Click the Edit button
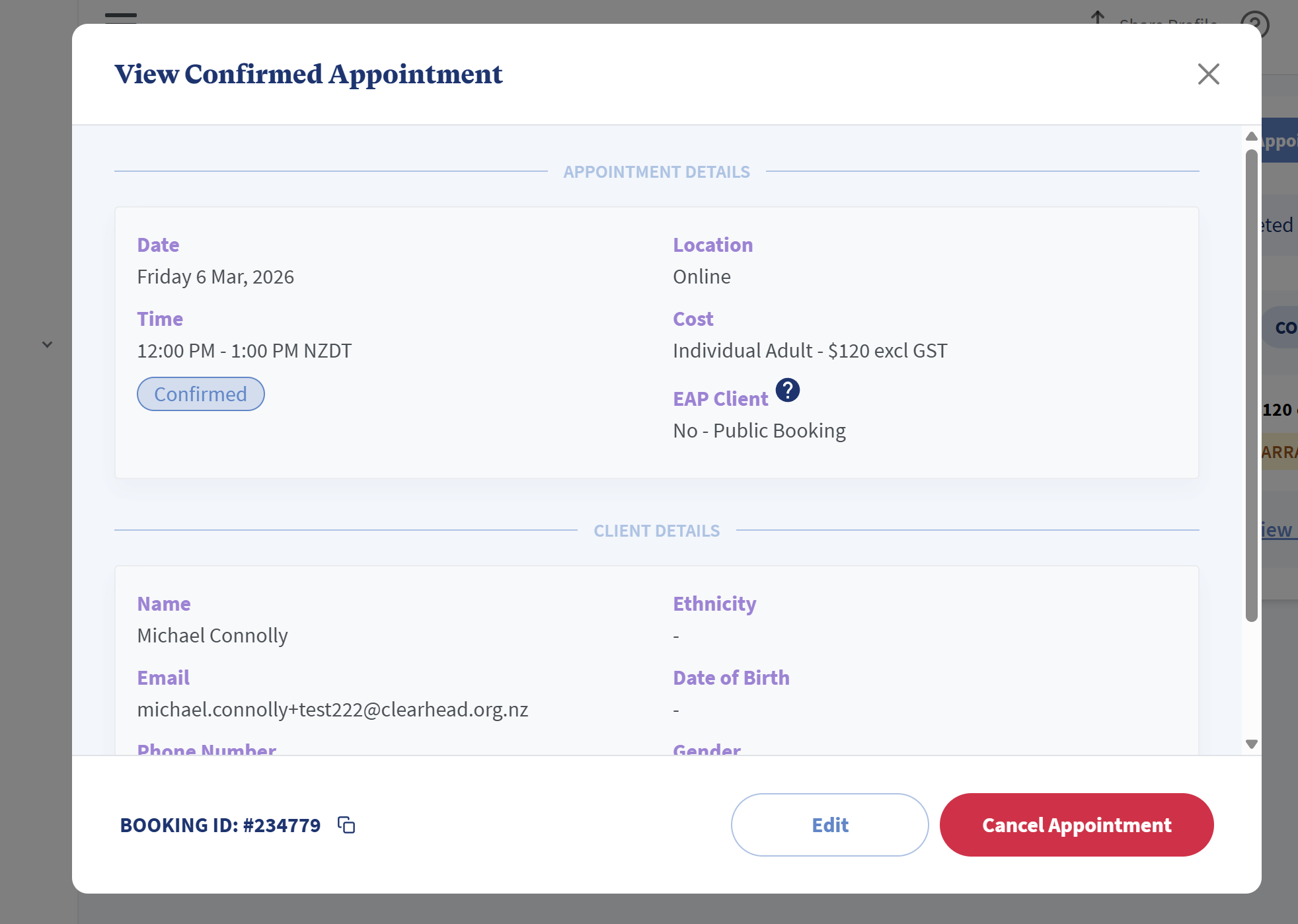 pyautogui.click(x=829, y=825)
